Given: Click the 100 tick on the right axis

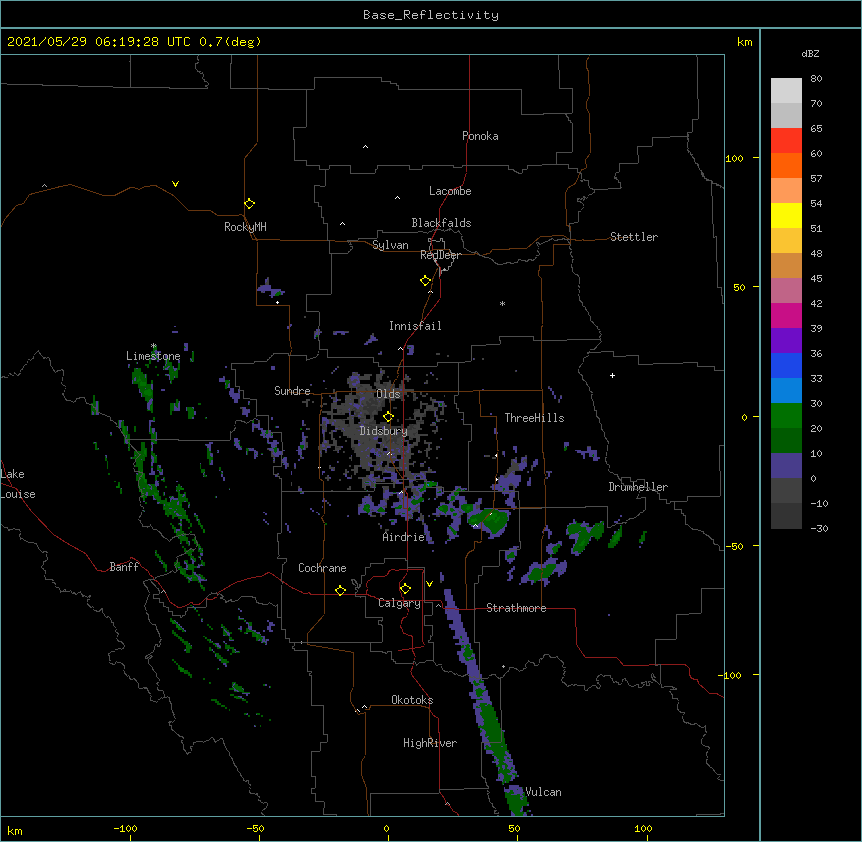Looking at the screenshot, I should [734, 158].
